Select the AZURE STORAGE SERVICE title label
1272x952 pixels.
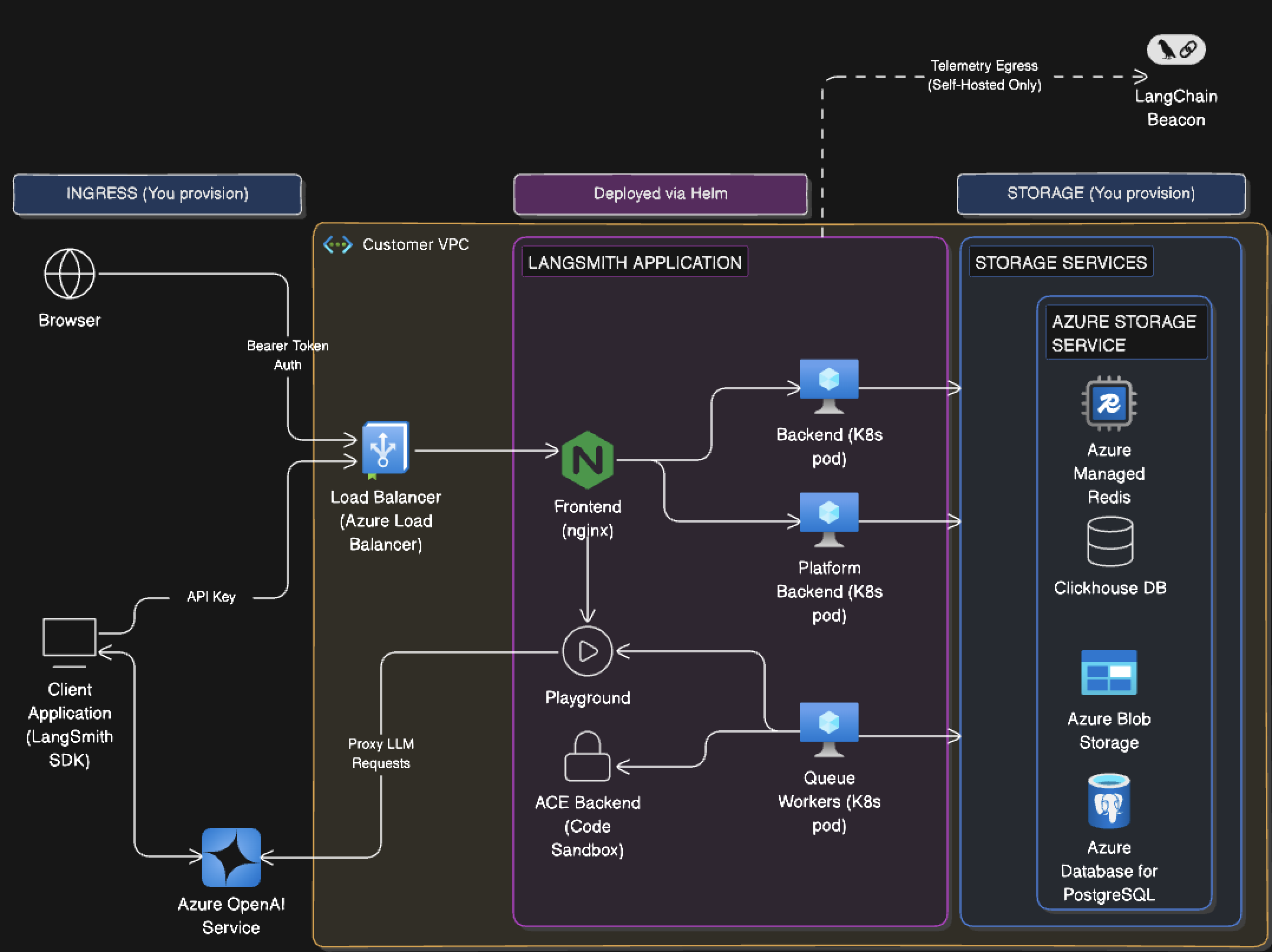point(1126,333)
